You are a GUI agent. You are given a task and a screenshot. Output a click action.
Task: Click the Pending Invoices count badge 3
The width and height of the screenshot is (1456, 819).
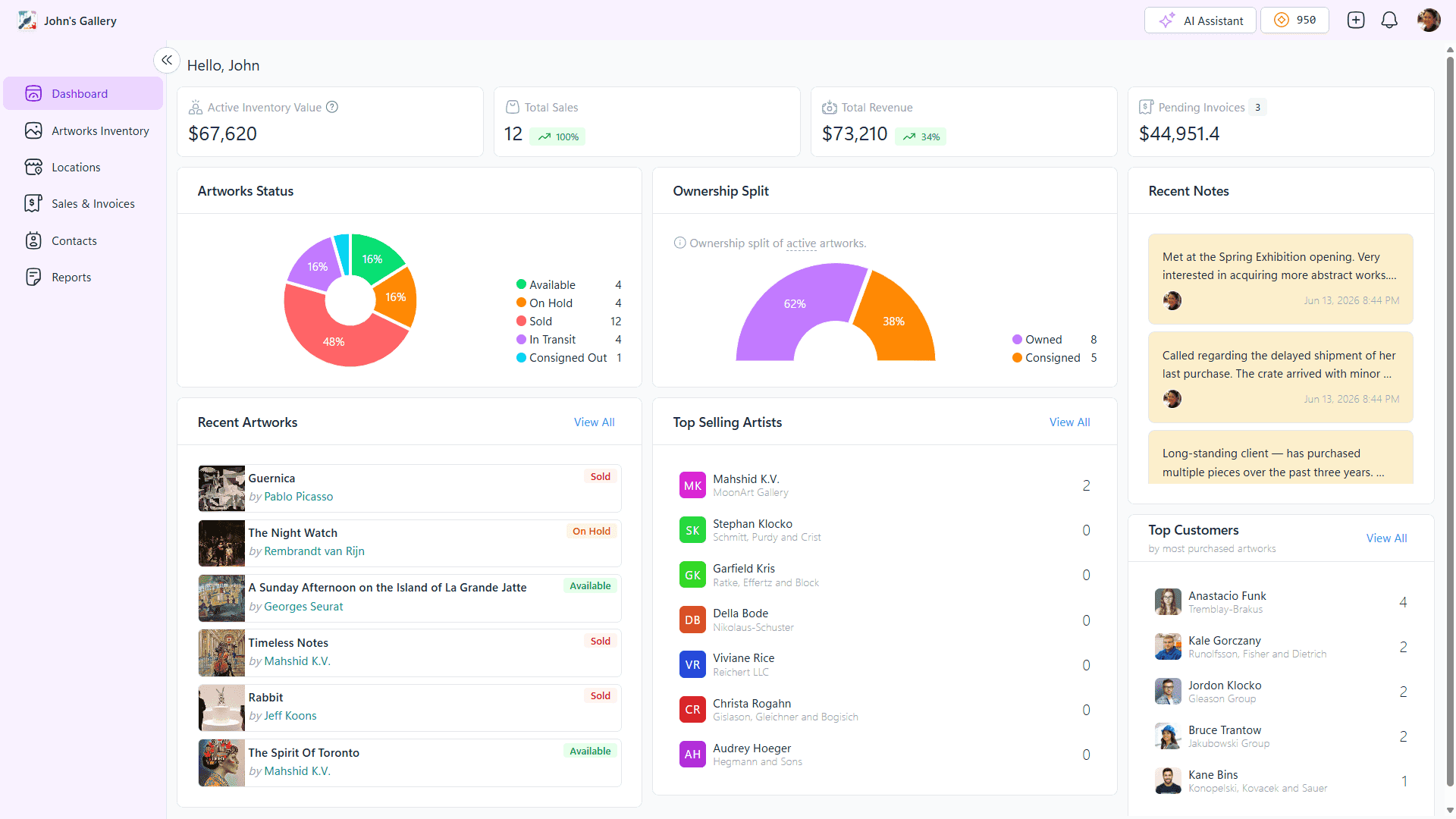[x=1257, y=107]
